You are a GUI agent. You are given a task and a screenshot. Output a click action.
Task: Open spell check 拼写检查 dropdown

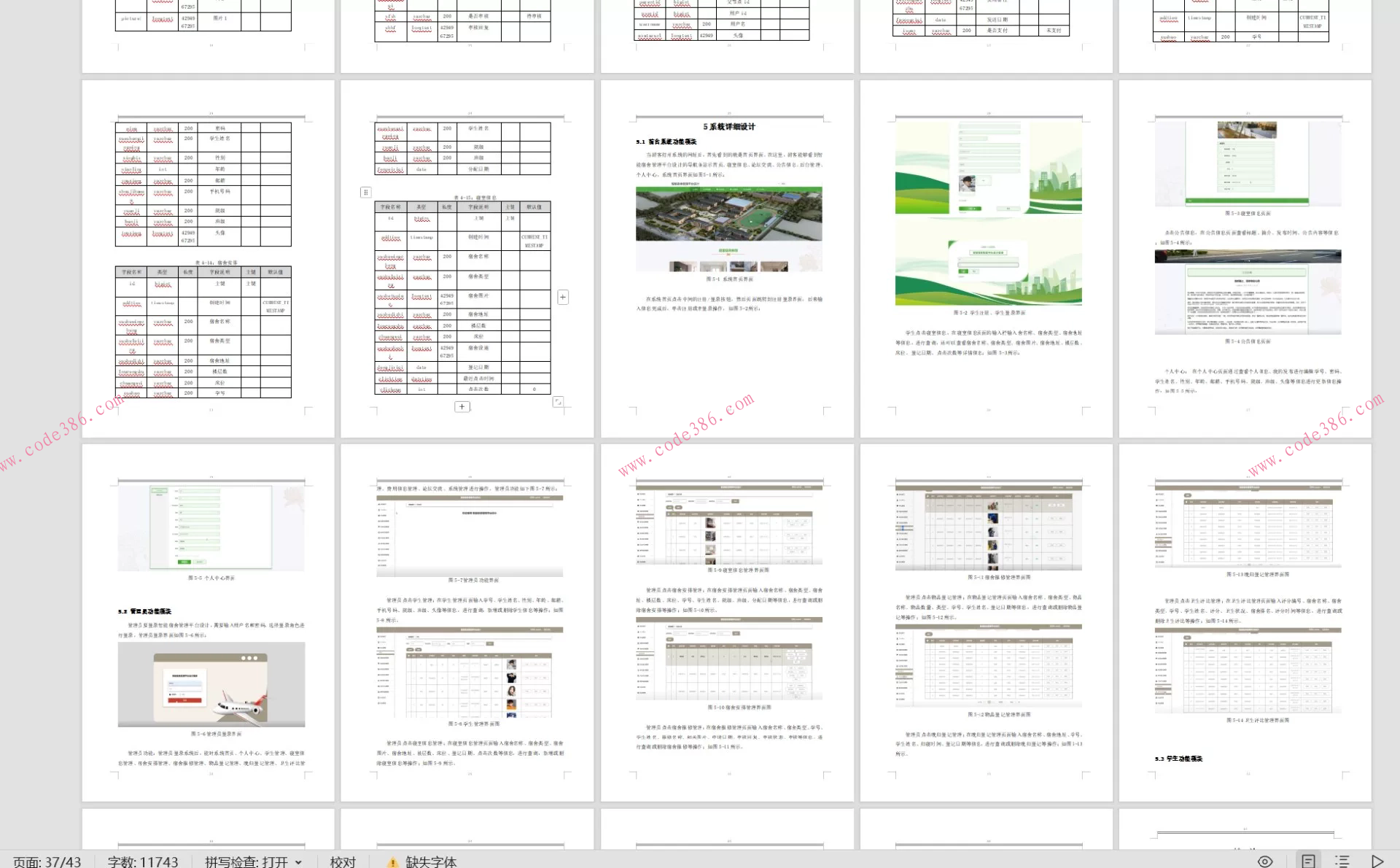coord(253,862)
